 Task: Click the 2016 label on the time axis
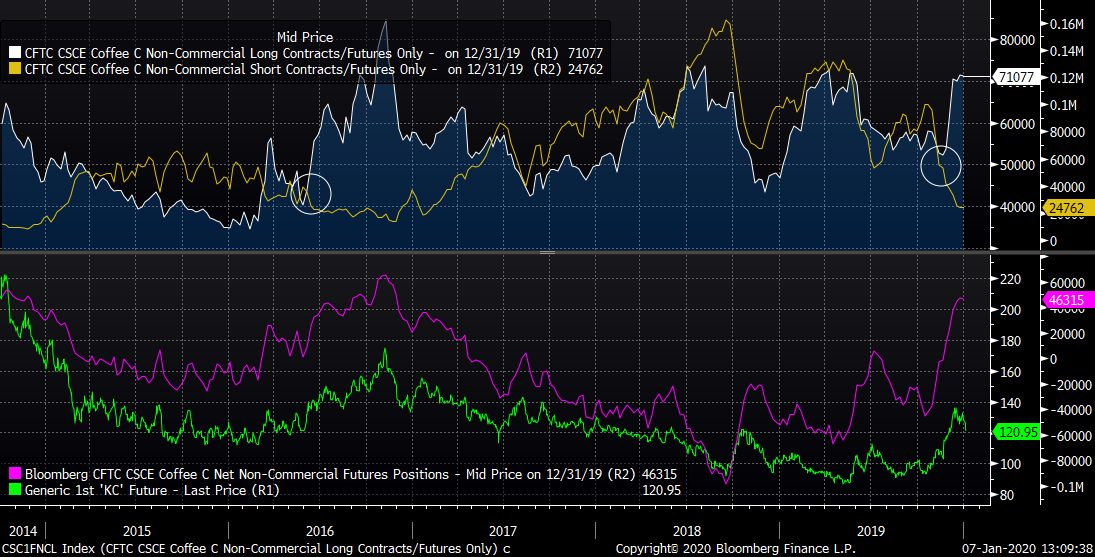(x=320, y=531)
